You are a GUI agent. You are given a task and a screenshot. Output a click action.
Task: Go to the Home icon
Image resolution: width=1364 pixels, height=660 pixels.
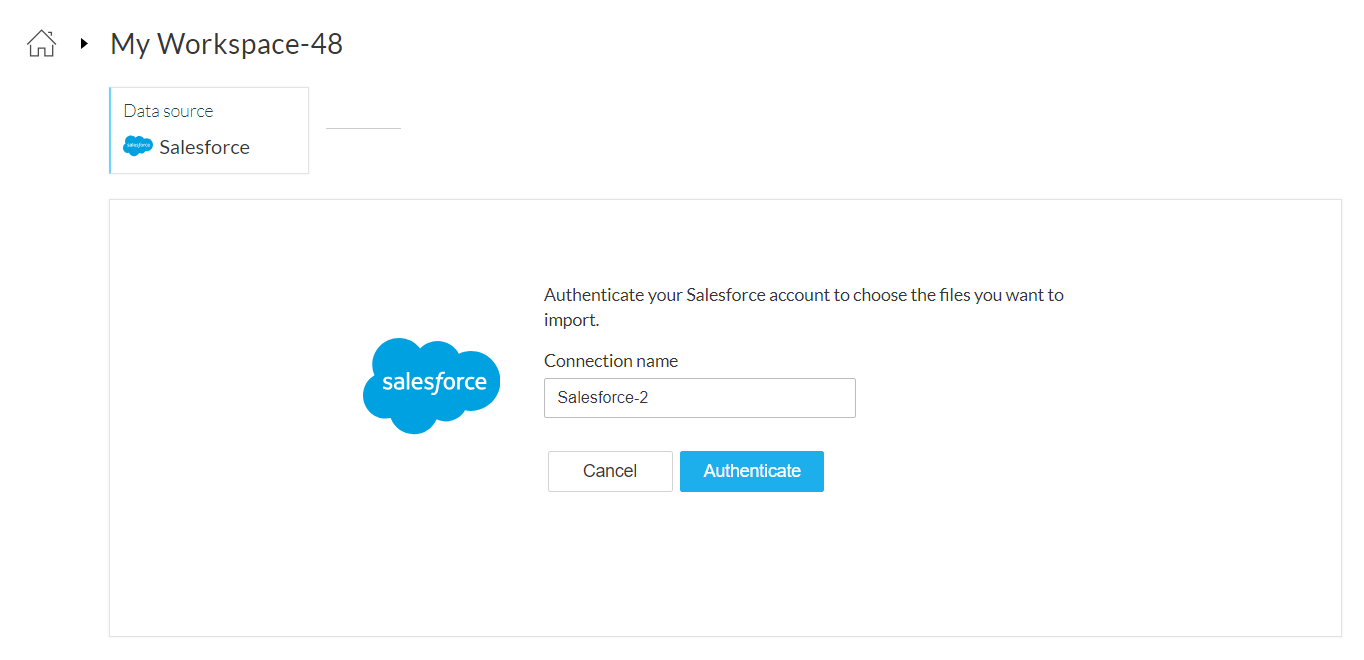point(41,44)
